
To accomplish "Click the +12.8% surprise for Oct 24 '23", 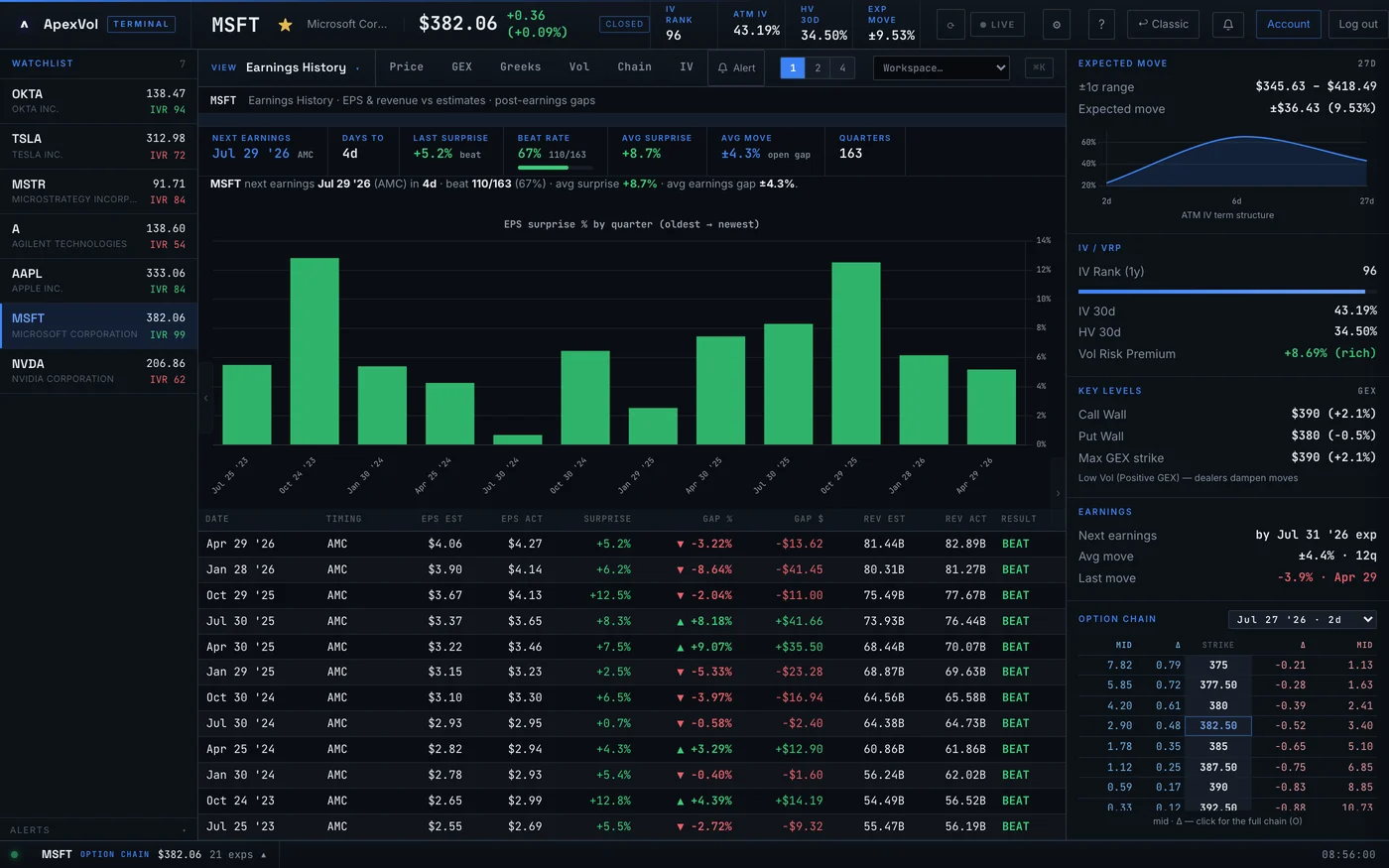I will (609, 801).
